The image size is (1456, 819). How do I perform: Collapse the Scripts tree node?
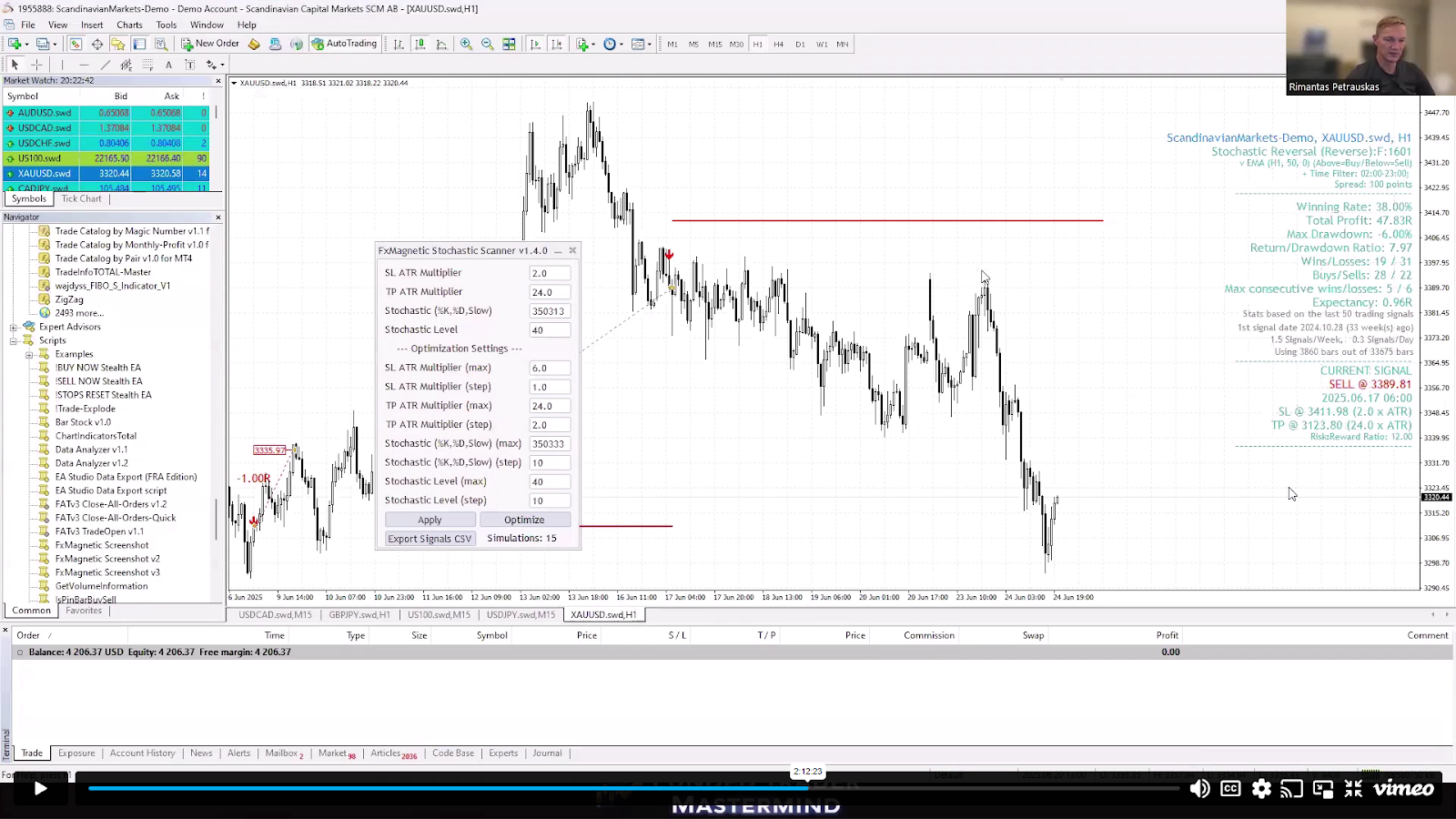(14, 341)
